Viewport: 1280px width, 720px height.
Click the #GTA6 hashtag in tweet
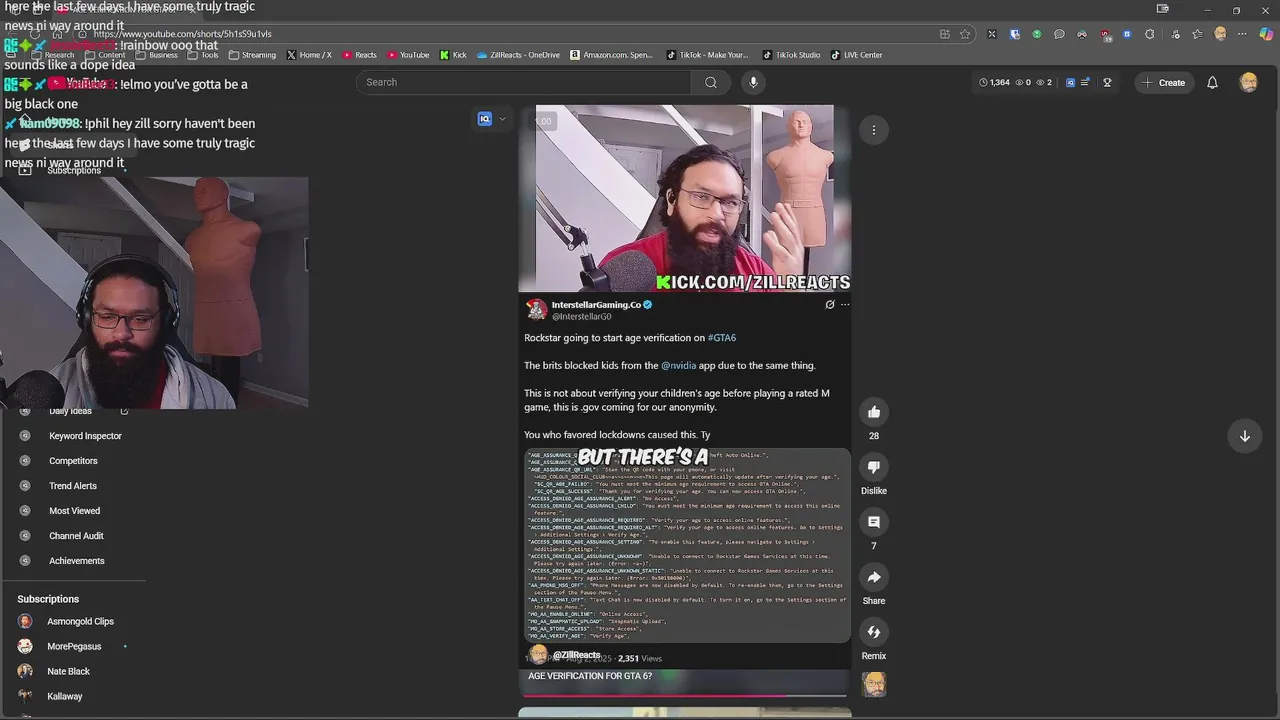pos(721,338)
